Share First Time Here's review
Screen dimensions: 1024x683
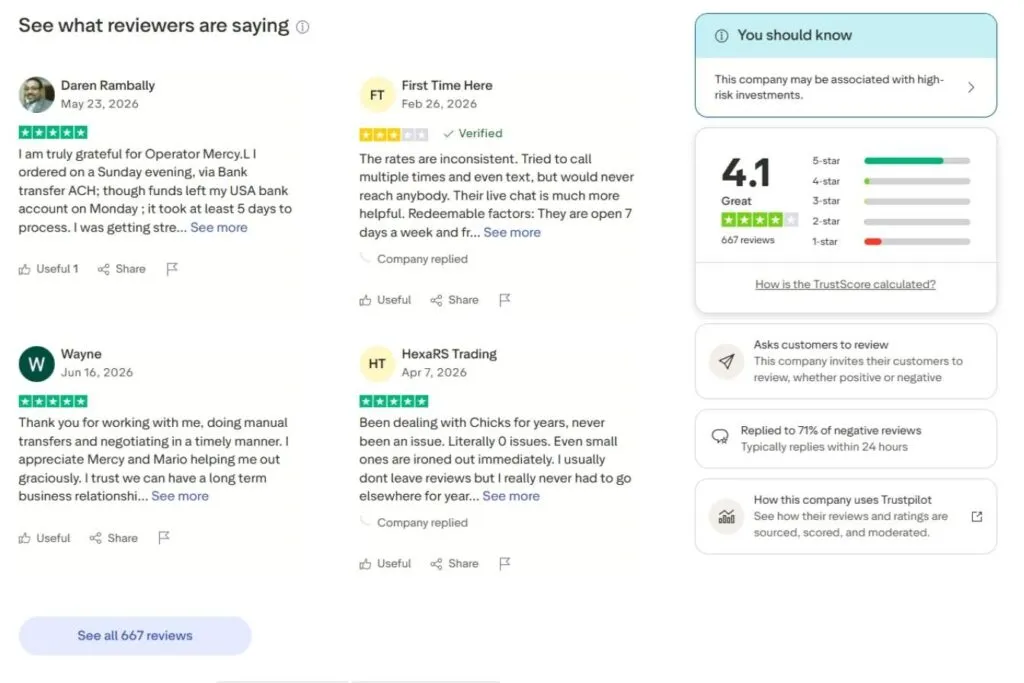[455, 300]
